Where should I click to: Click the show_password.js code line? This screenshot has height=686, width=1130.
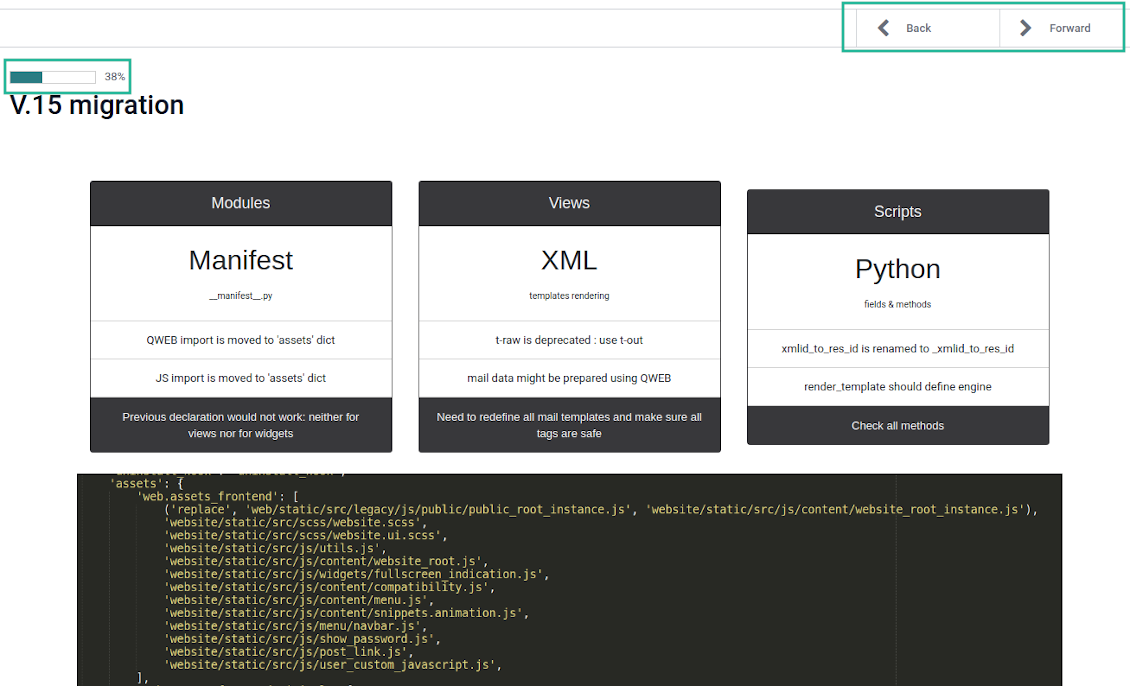tap(302, 639)
